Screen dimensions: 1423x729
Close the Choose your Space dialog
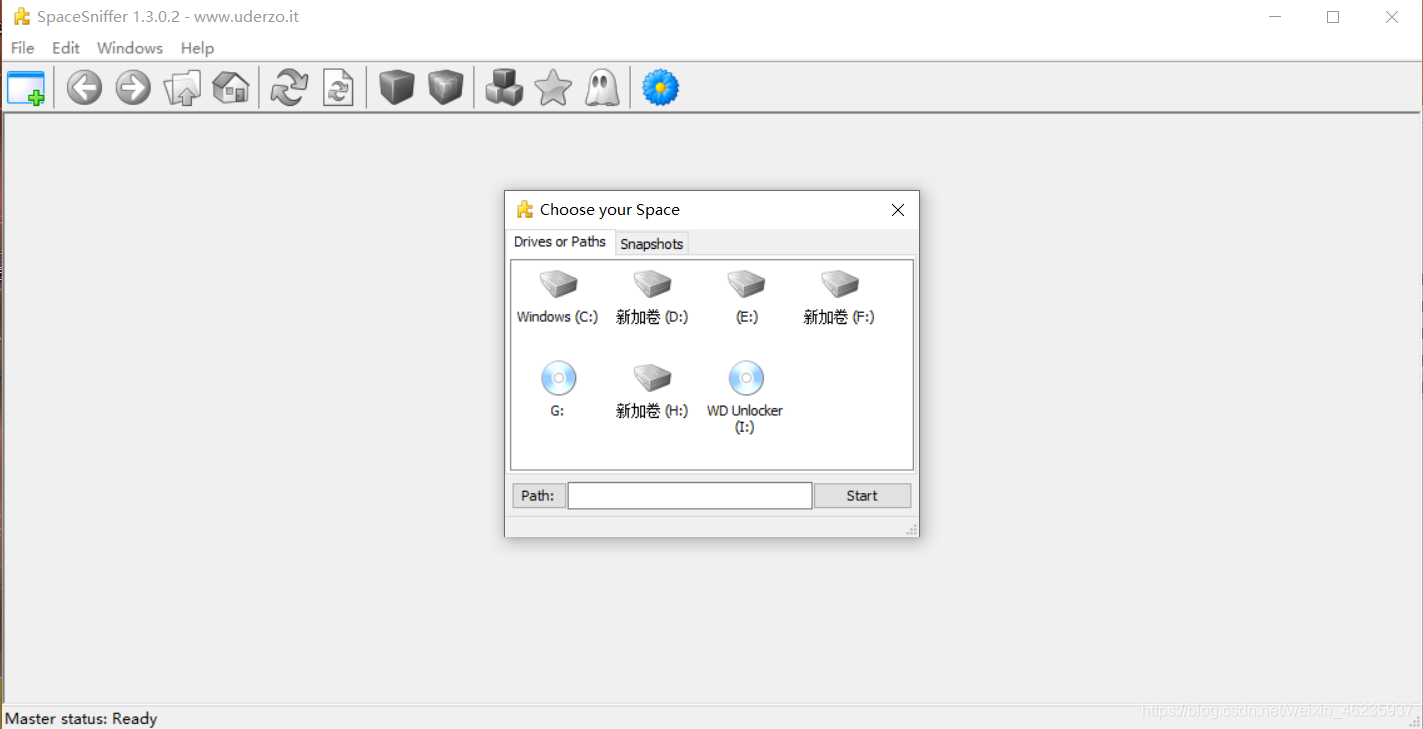click(x=898, y=210)
